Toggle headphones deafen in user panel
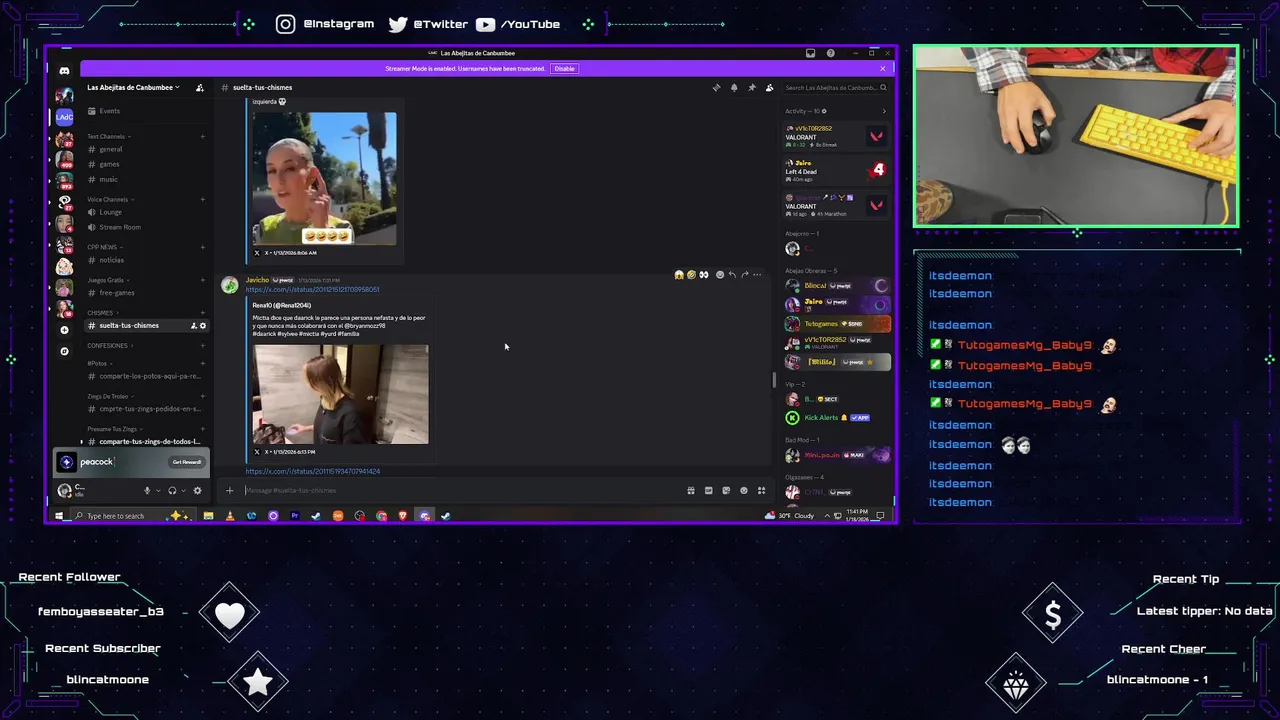Viewport: 1280px width, 720px height. tap(172, 490)
